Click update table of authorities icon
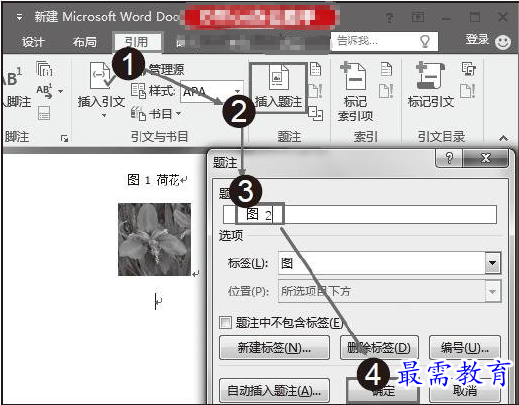The image size is (519, 405). [468, 91]
